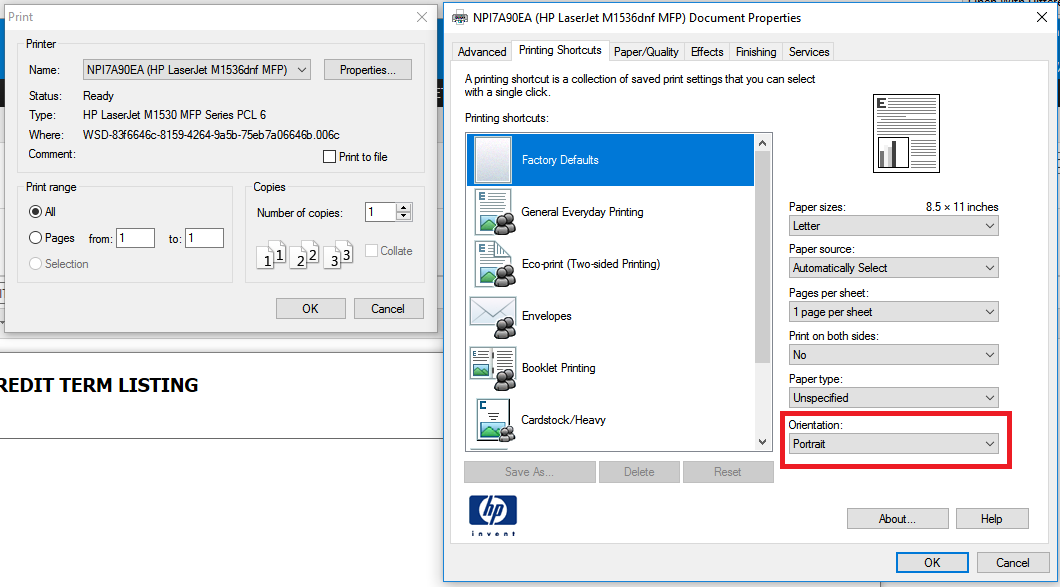Viewport: 1060px width, 587px height.
Task: Increase number of copies with up arrow
Action: click(x=404, y=207)
